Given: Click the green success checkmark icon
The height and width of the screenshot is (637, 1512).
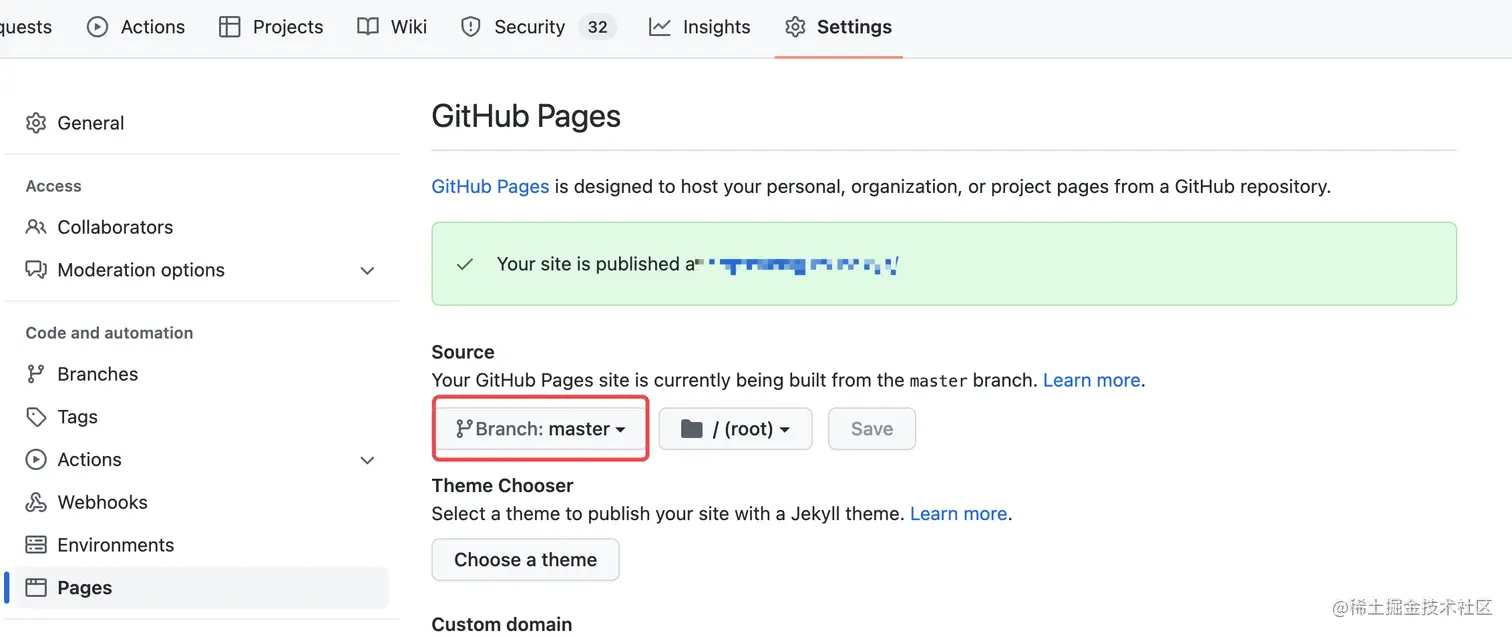Looking at the screenshot, I should (465, 265).
